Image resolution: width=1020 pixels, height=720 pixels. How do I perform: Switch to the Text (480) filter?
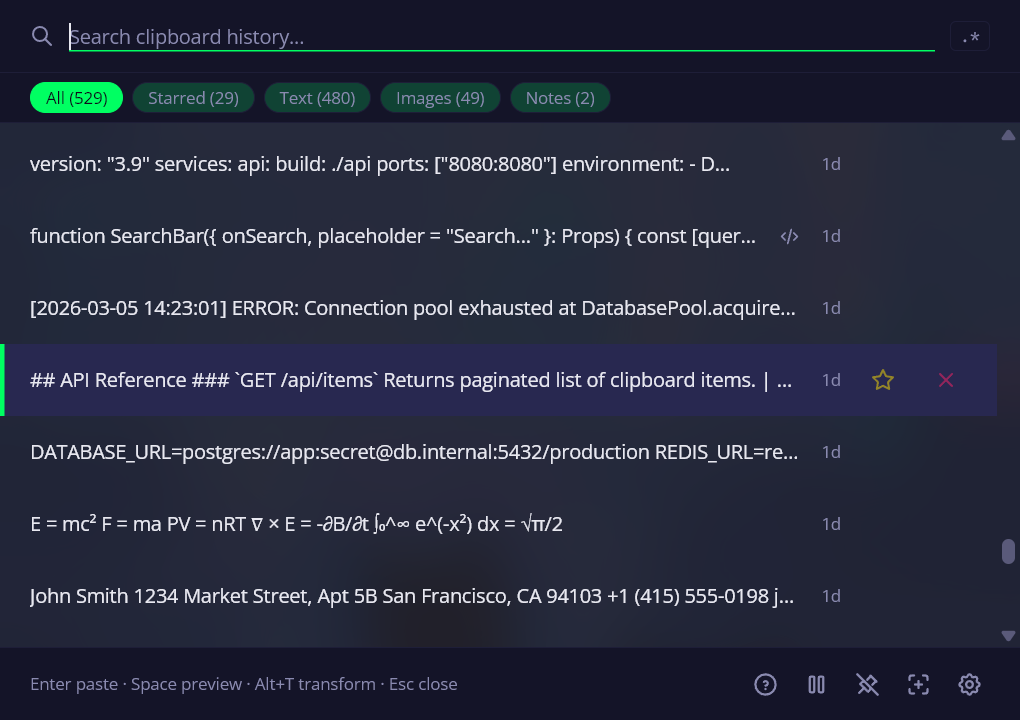pyautogui.click(x=317, y=98)
